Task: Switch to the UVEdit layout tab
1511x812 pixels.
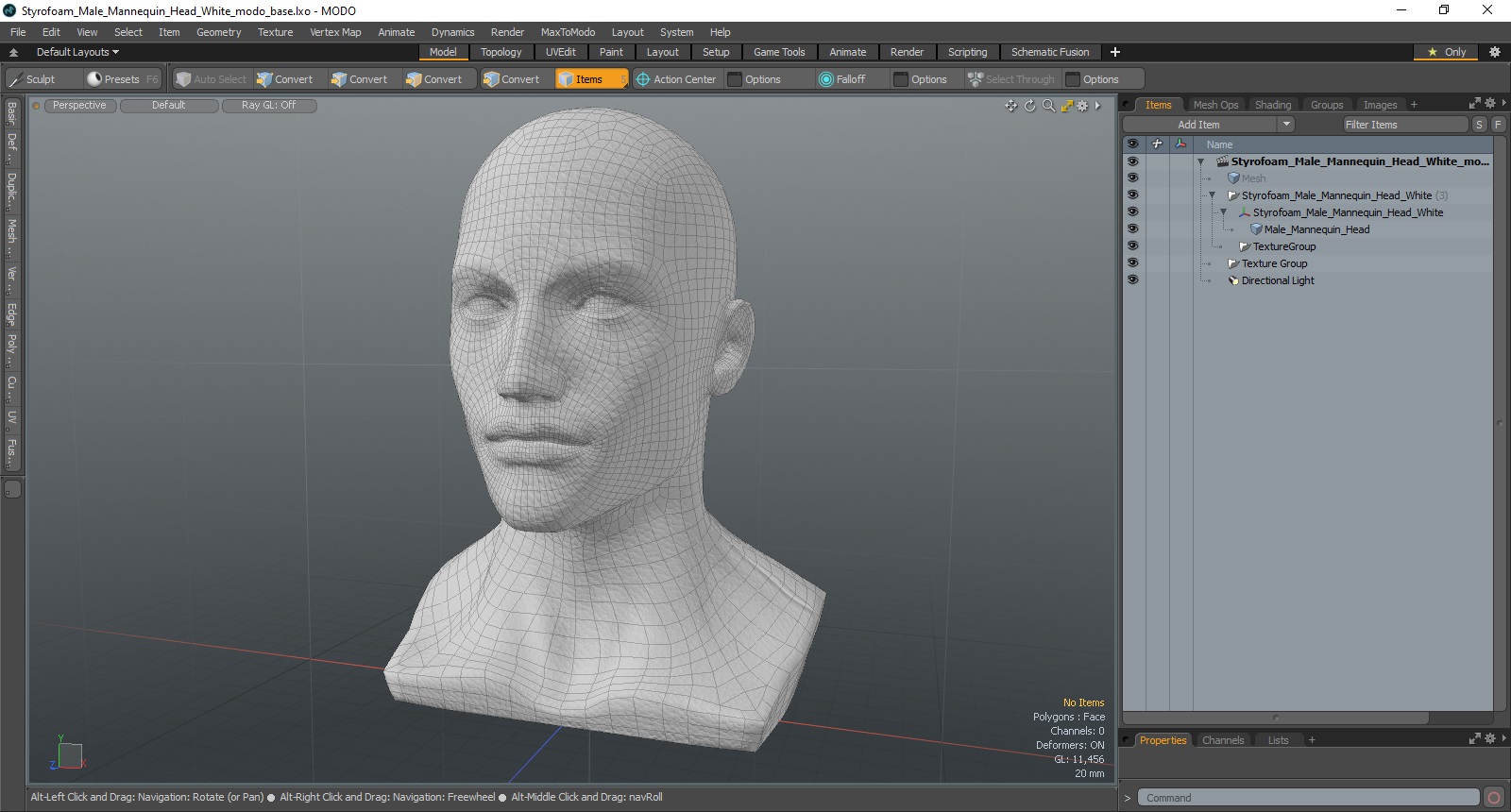Action: coord(561,52)
